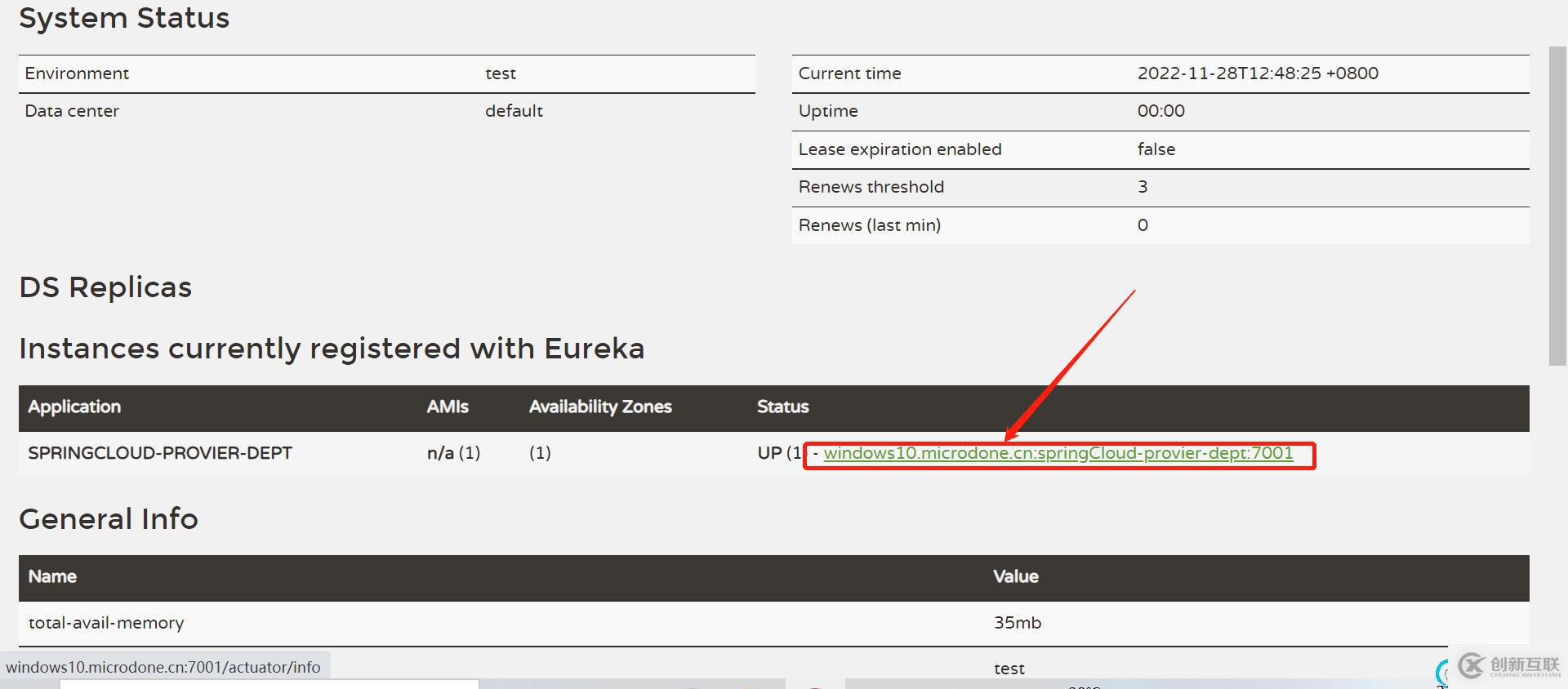Click the Instances currently registered with Eureka heading
This screenshot has height=689, width=1568.
pos(332,349)
